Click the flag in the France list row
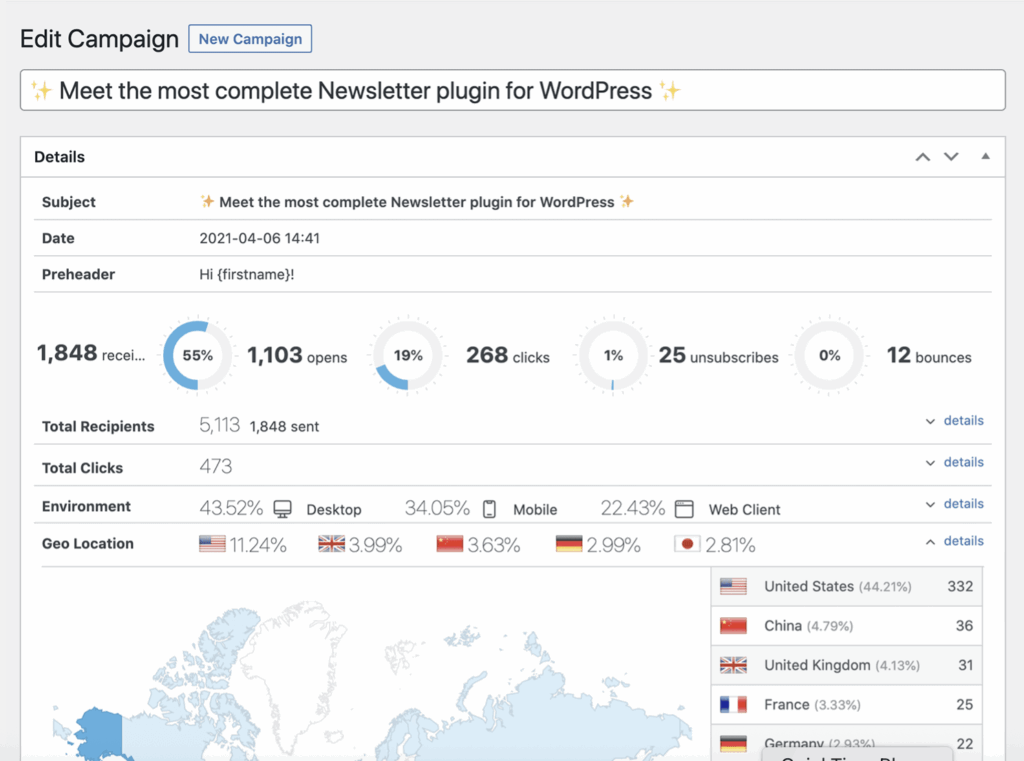1024x761 pixels. pos(733,704)
